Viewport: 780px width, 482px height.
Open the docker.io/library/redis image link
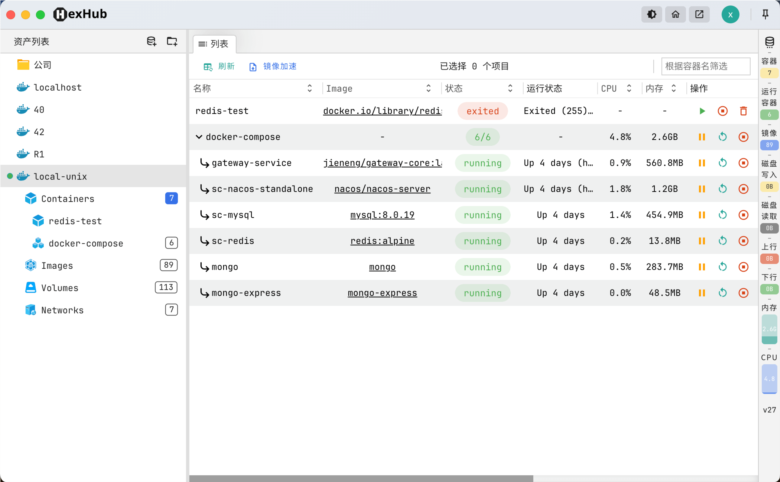pyautogui.click(x=382, y=111)
